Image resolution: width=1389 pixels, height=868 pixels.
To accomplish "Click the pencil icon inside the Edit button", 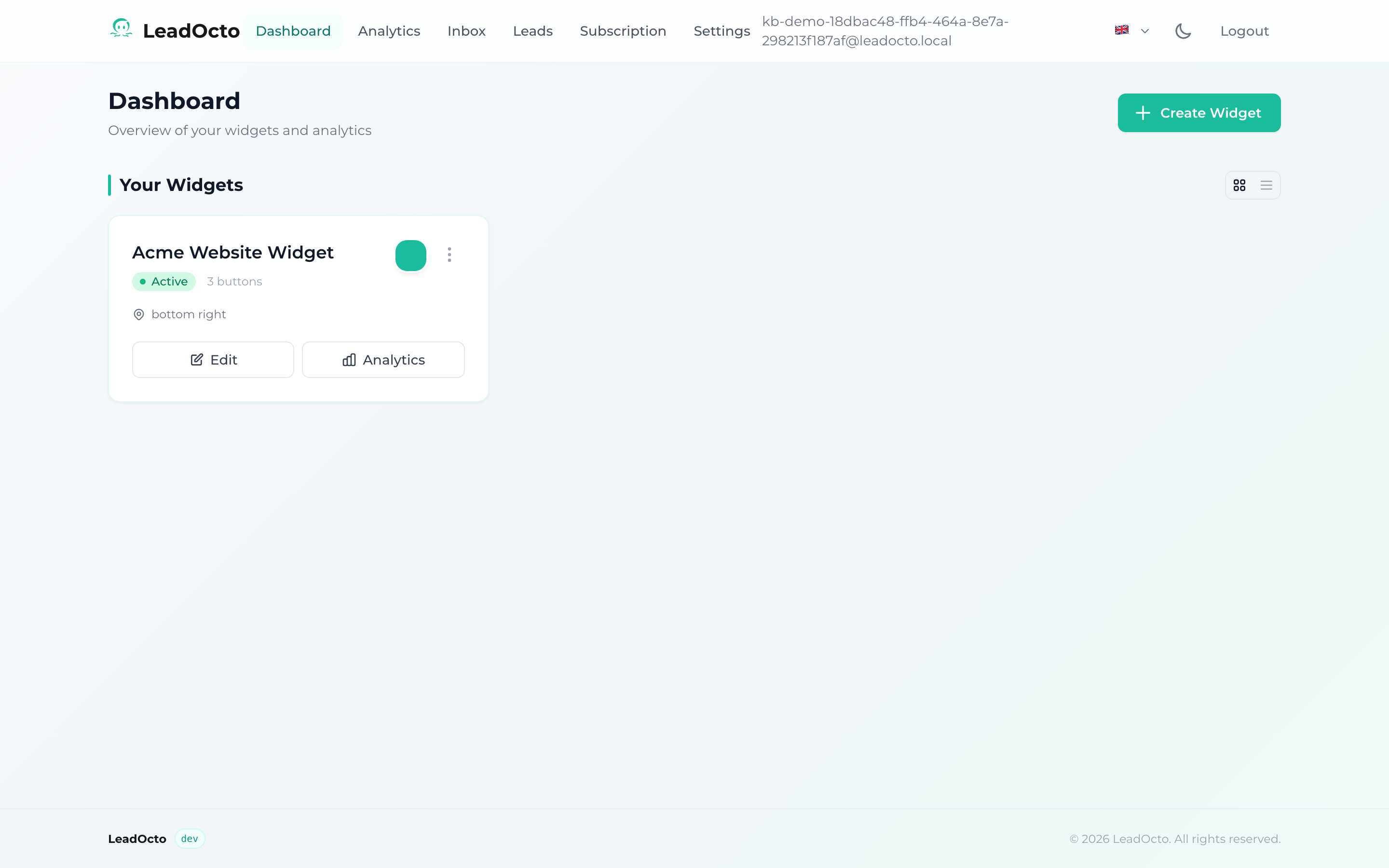I will click(197, 359).
